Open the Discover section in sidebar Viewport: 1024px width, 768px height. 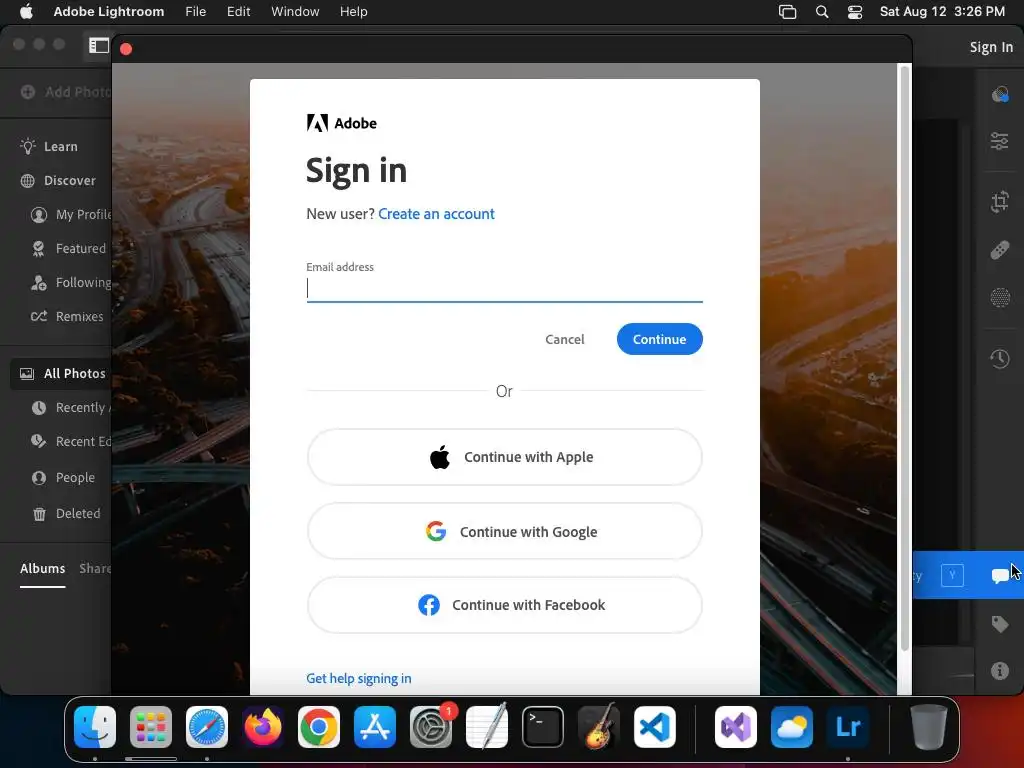click(x=57, y=180)
